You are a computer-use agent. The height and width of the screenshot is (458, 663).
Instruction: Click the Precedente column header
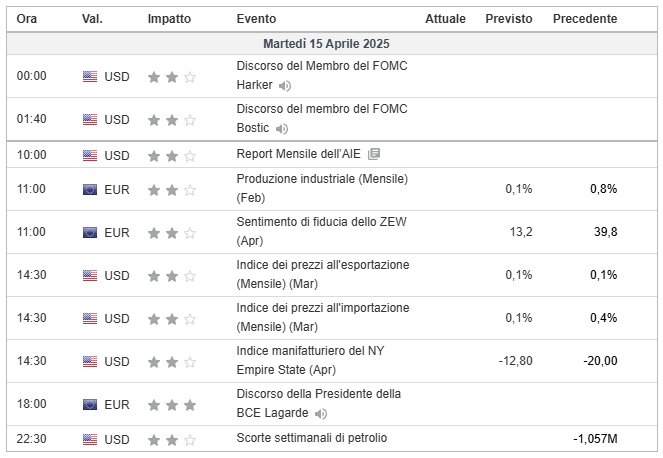pyautogui.click(x=585, y=19)
